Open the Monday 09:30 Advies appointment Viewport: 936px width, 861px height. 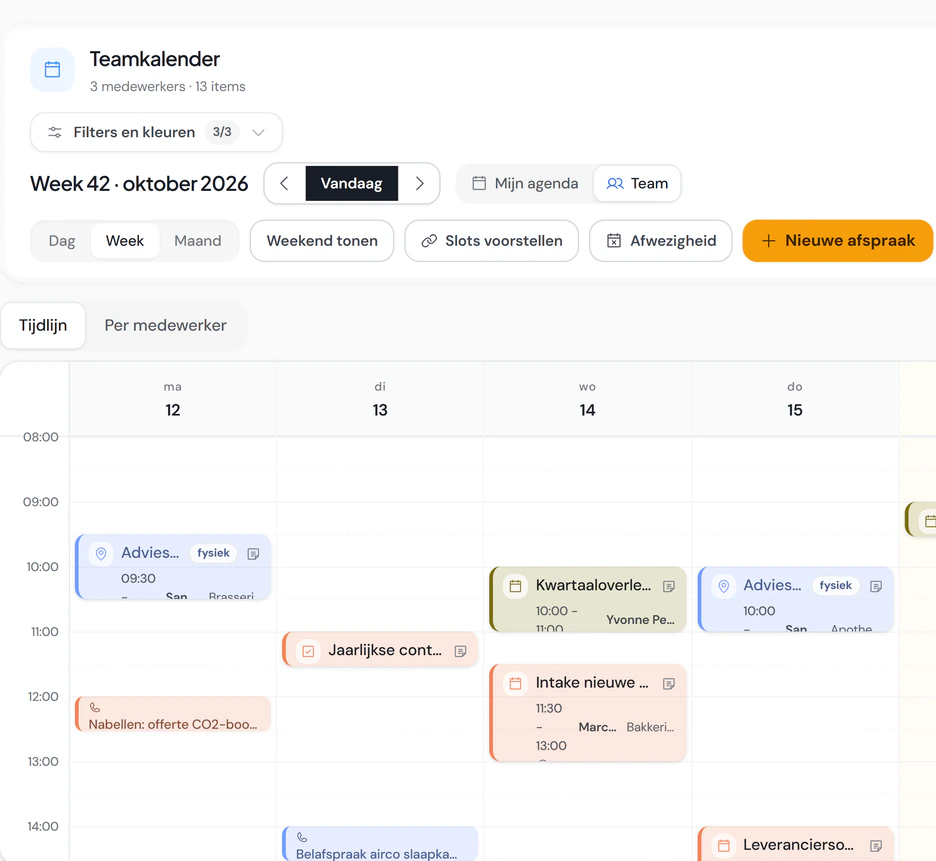pyautogui.click(x=173, y=567)
